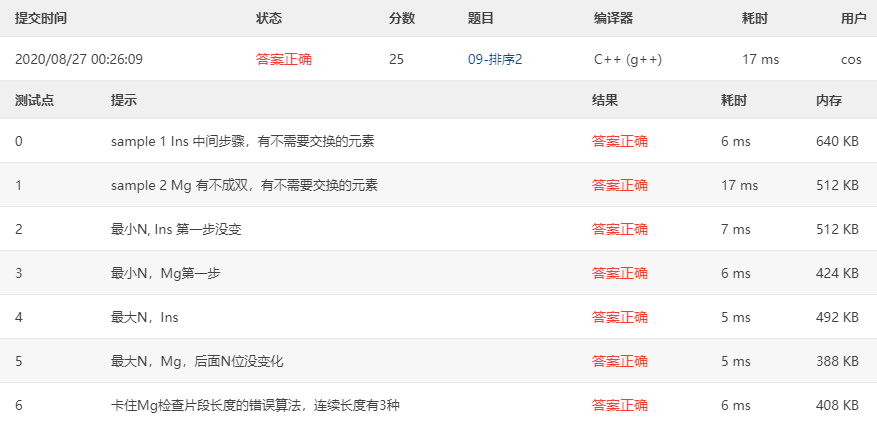877x422 pixels.
Task: Click the sample 2 Mg hint text
Action: click(244, 185)
